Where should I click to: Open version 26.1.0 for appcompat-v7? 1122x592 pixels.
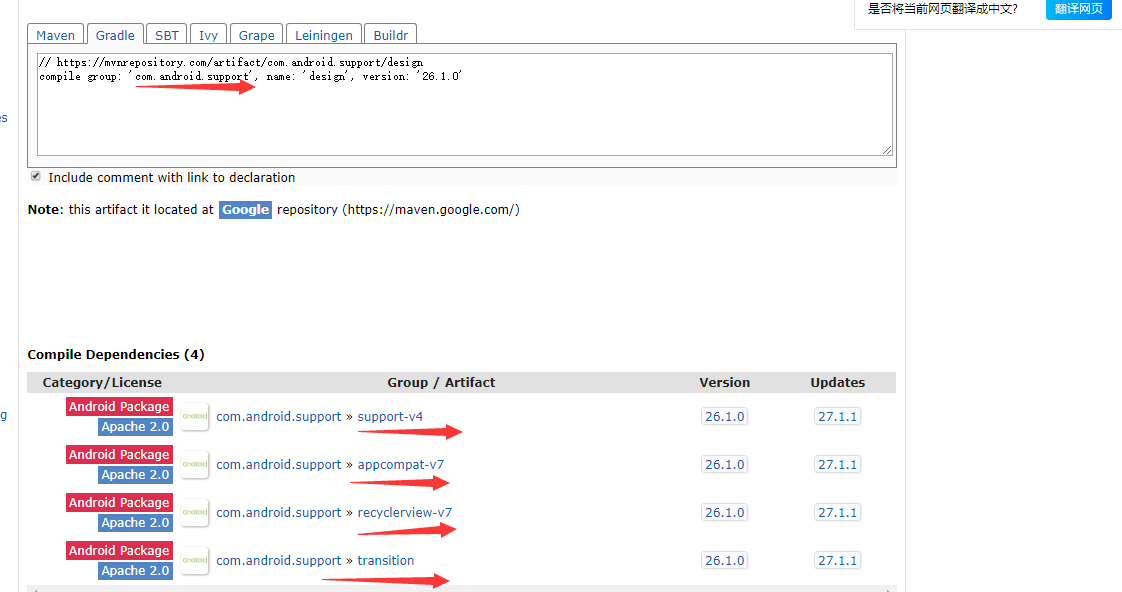[x=725, y=465]
